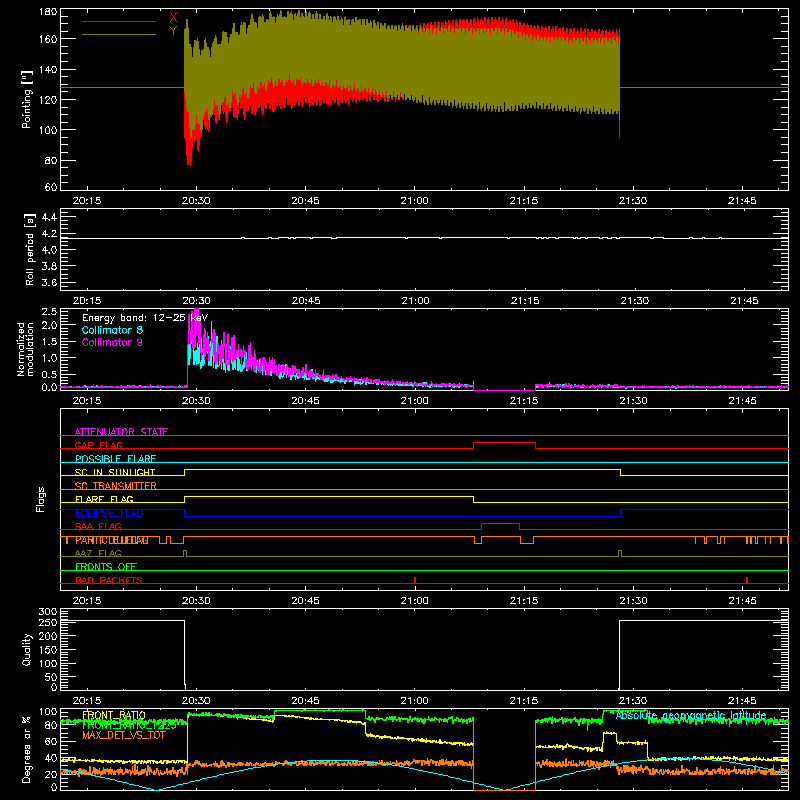Click the 20:45 label under Flags plot

[x=305, y=601]
